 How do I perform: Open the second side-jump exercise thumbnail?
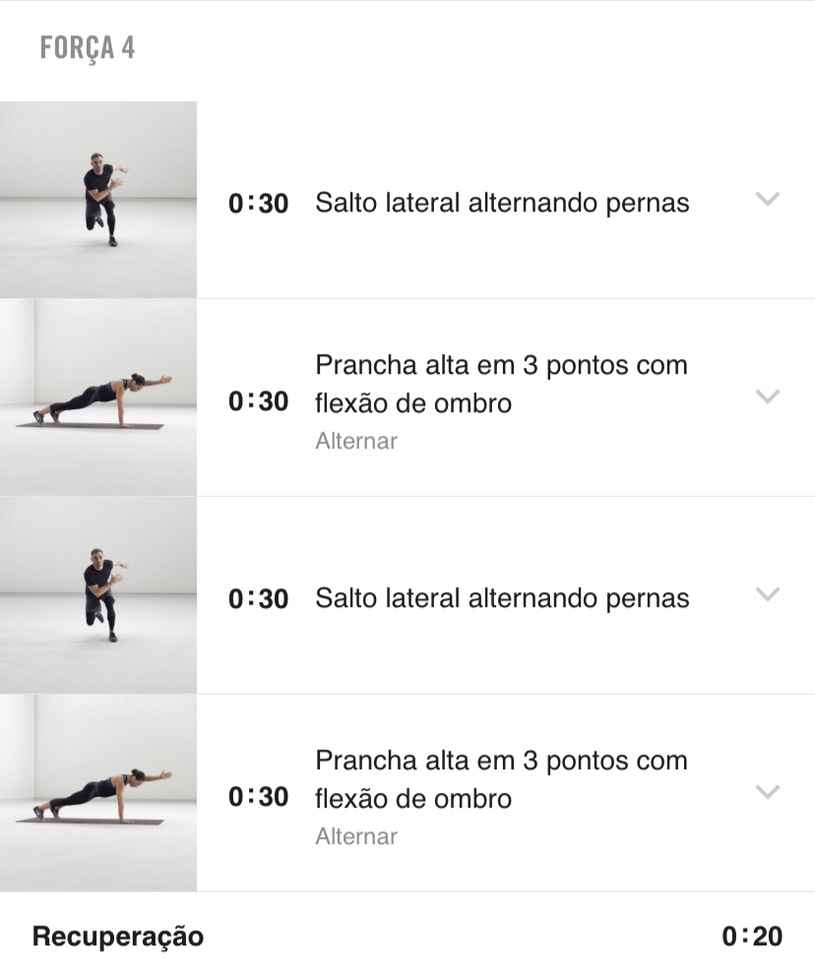pos(98,595)
